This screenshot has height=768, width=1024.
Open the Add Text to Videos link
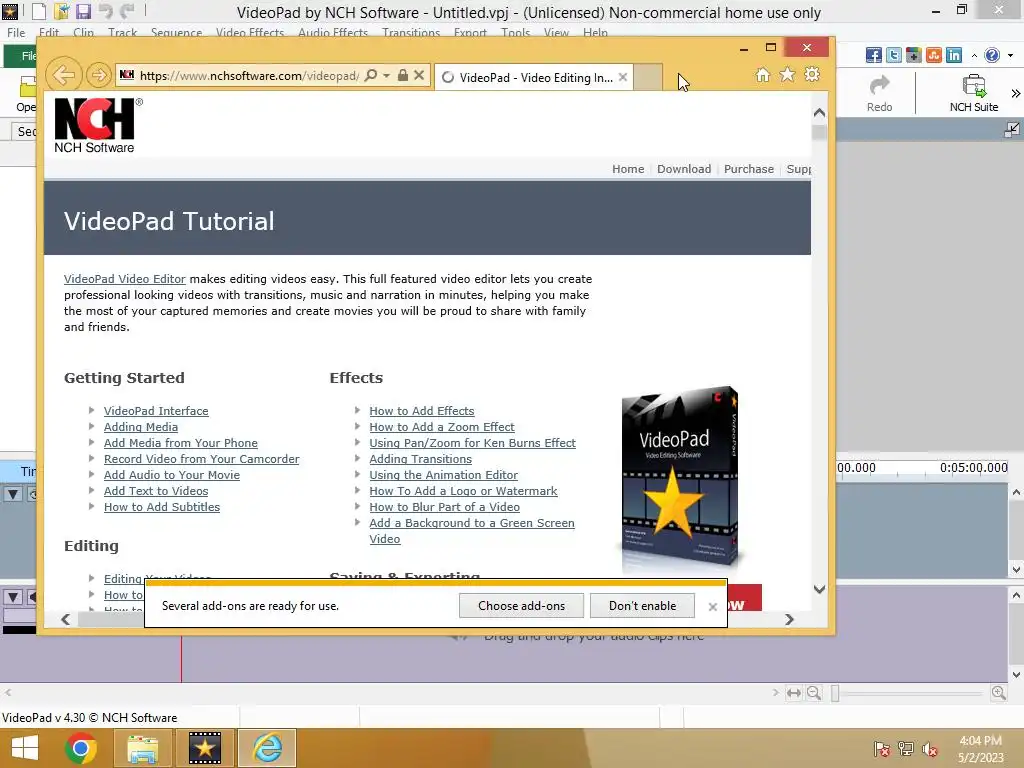pyautogui.click(x=156, y=491)
